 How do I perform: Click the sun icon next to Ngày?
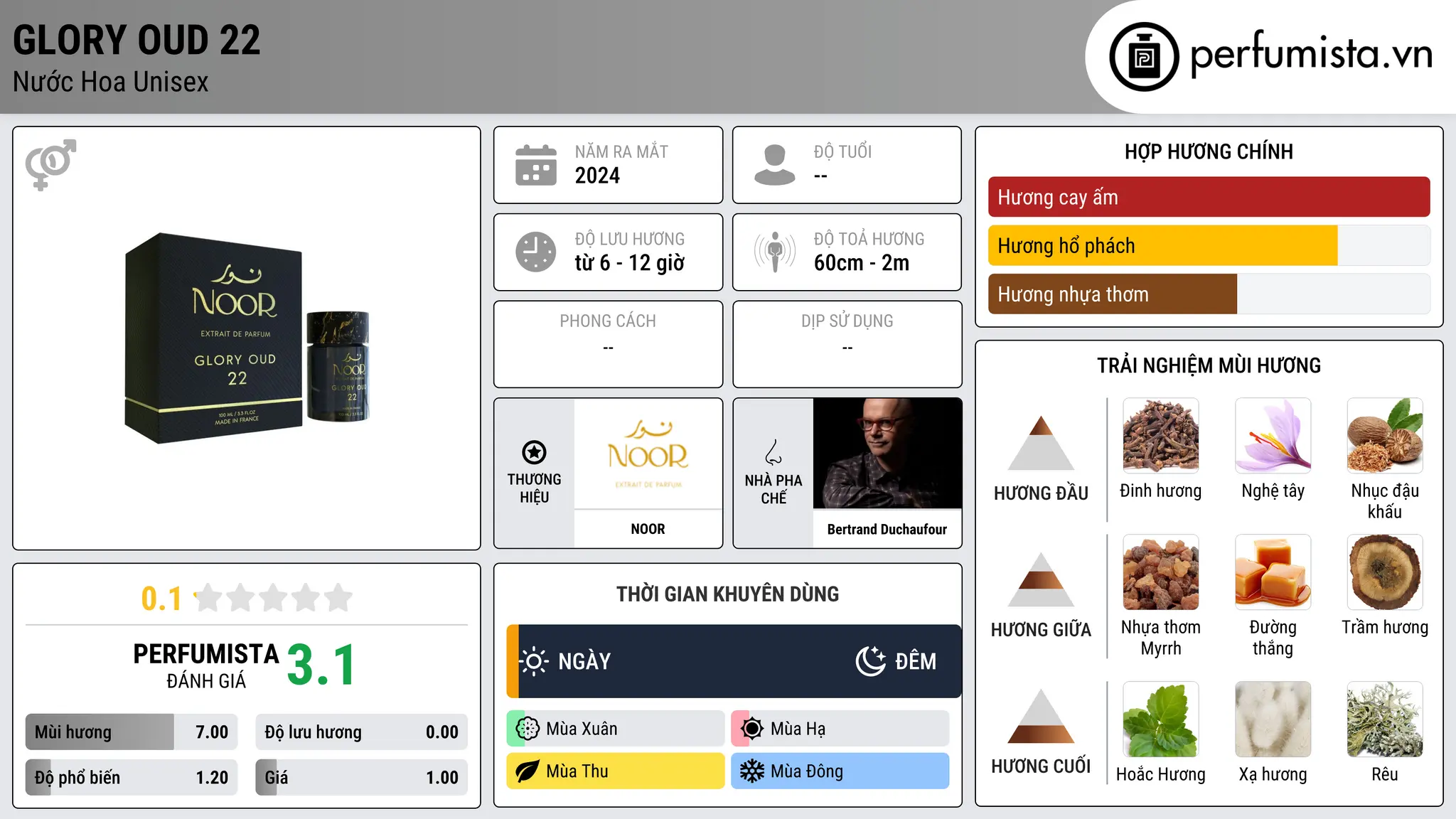pos(533,661)
